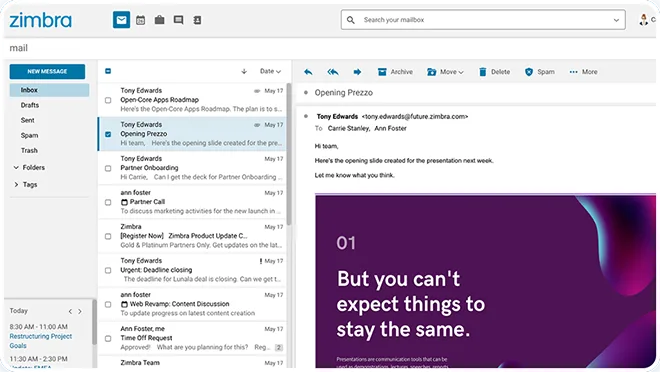
Task: Open the More actions menu
Action: pos(583,72)
